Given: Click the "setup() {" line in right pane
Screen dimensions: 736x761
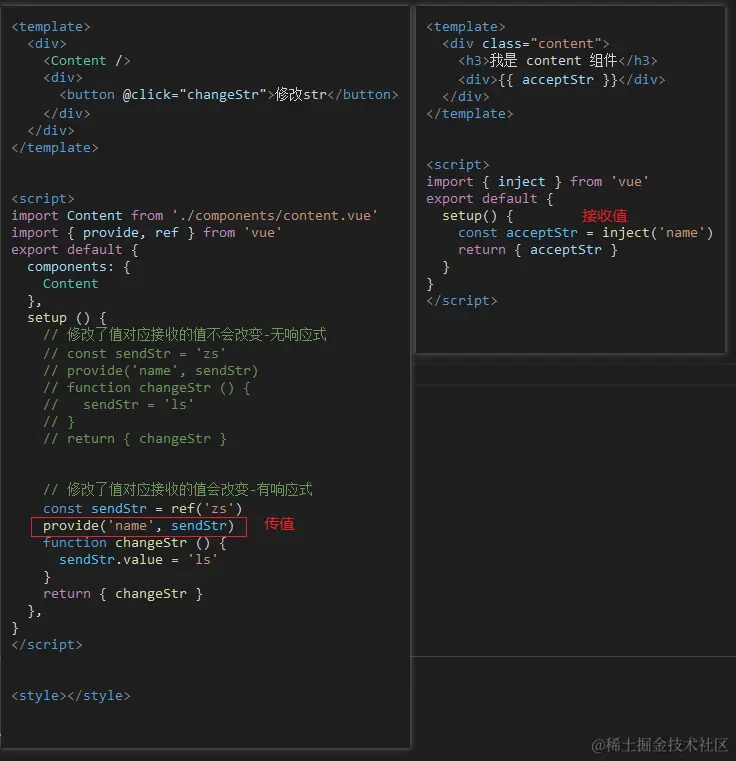Looking at the screenshot, I should (478, 215).
